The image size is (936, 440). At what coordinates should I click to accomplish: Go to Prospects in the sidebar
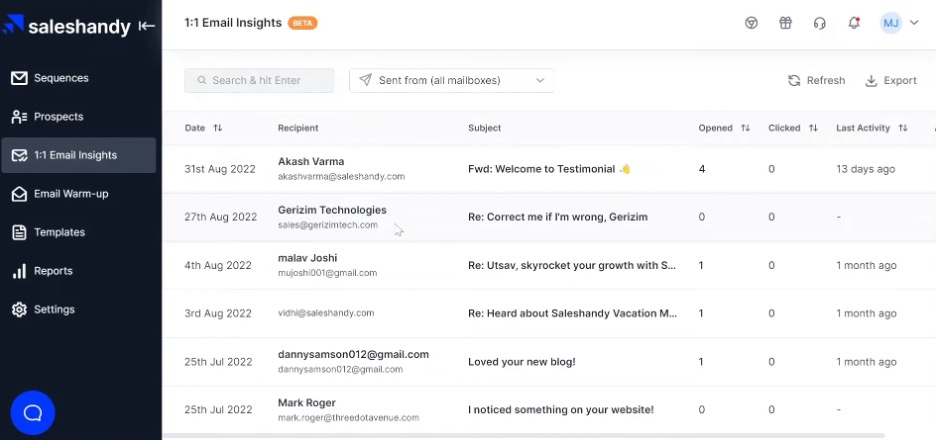[79, 116]
